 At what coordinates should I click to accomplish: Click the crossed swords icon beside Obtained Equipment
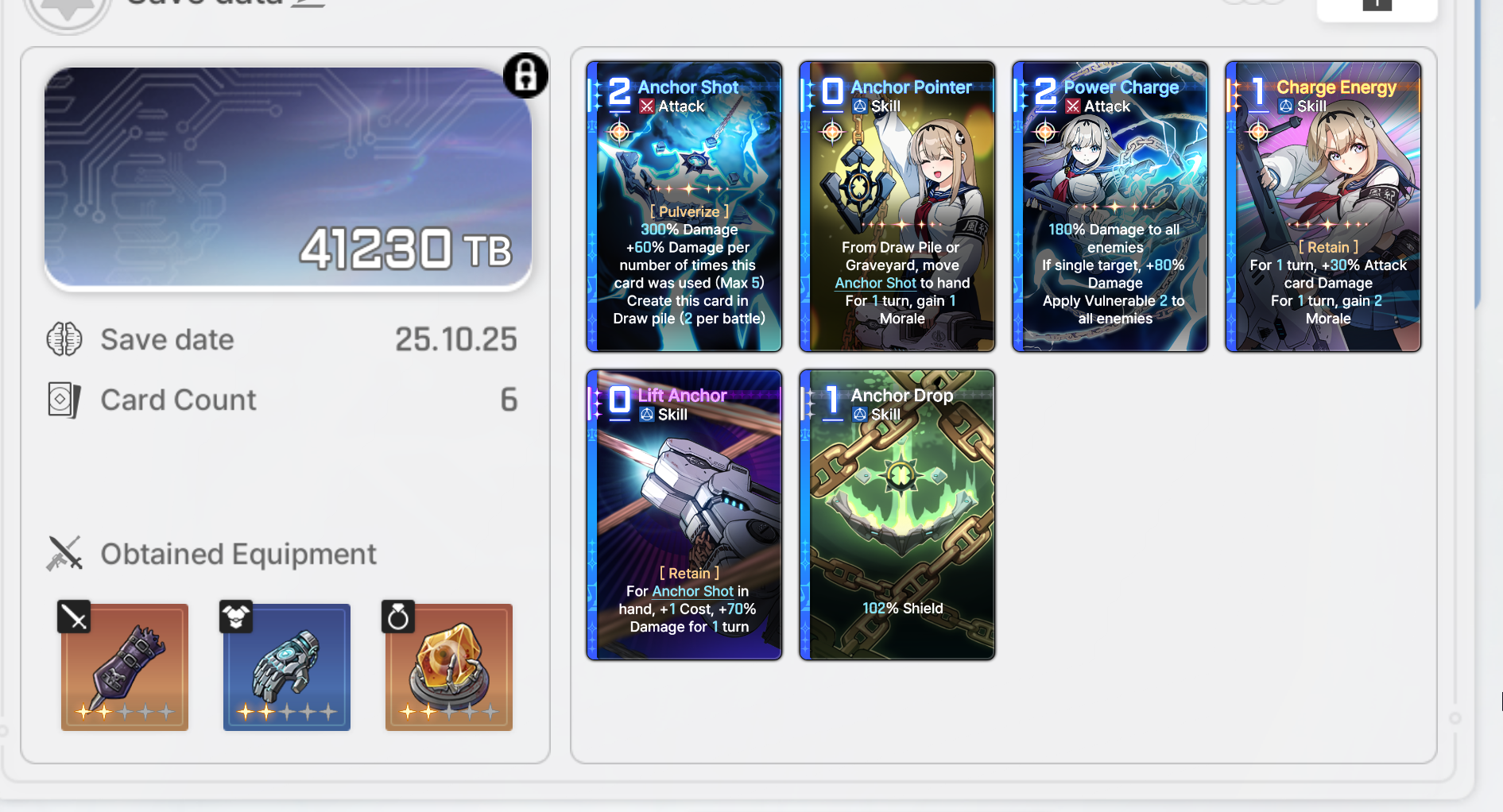point(64,554)
